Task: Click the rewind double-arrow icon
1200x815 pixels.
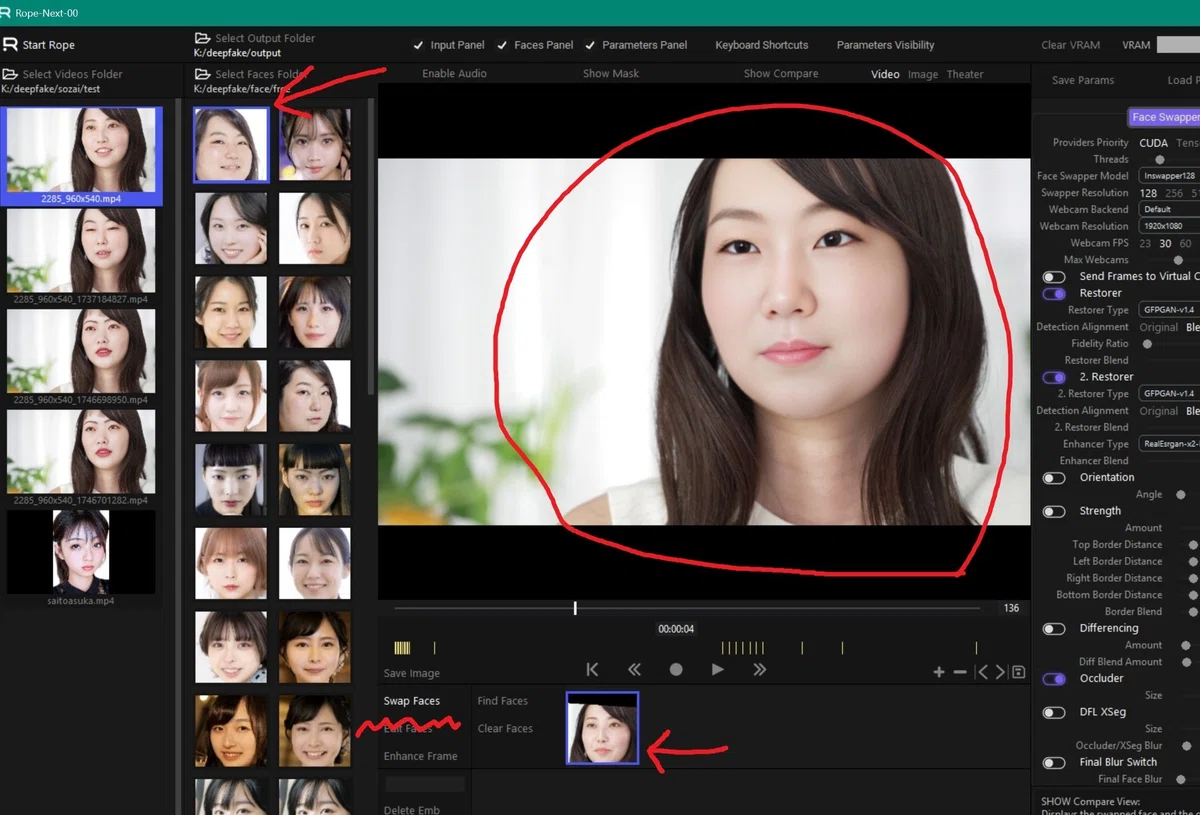Action: click(634, 670)
